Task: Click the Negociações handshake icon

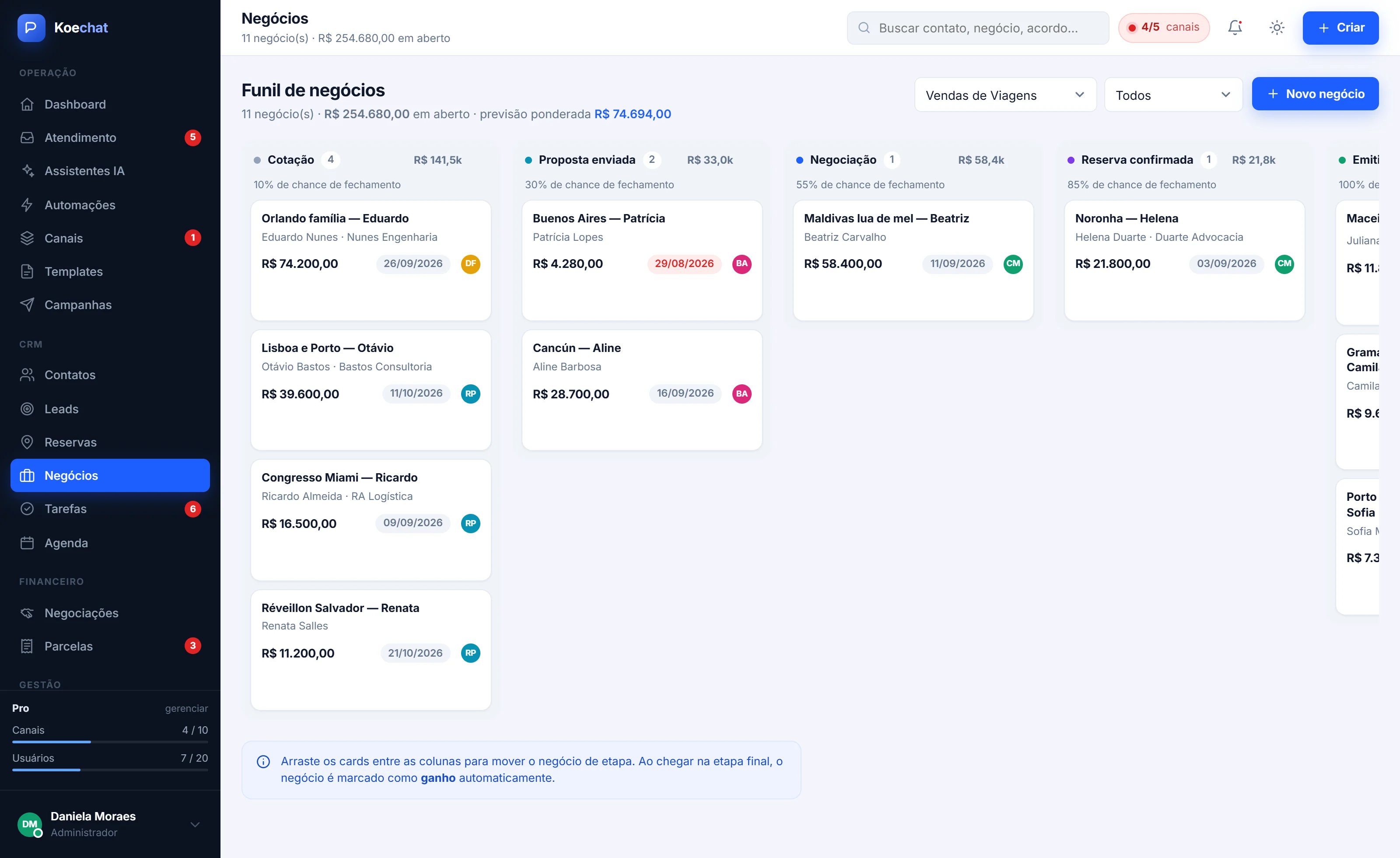Action: coord(27,613)
